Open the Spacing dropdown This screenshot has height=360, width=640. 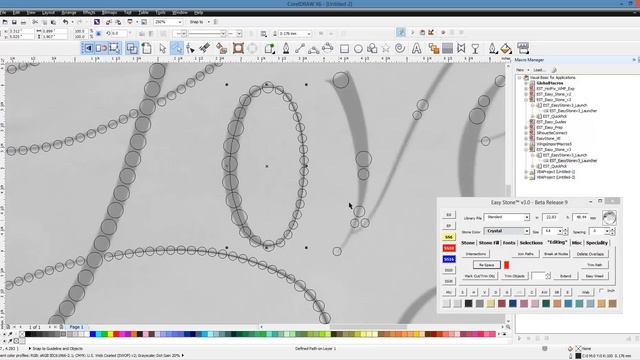tap(607, 231)
